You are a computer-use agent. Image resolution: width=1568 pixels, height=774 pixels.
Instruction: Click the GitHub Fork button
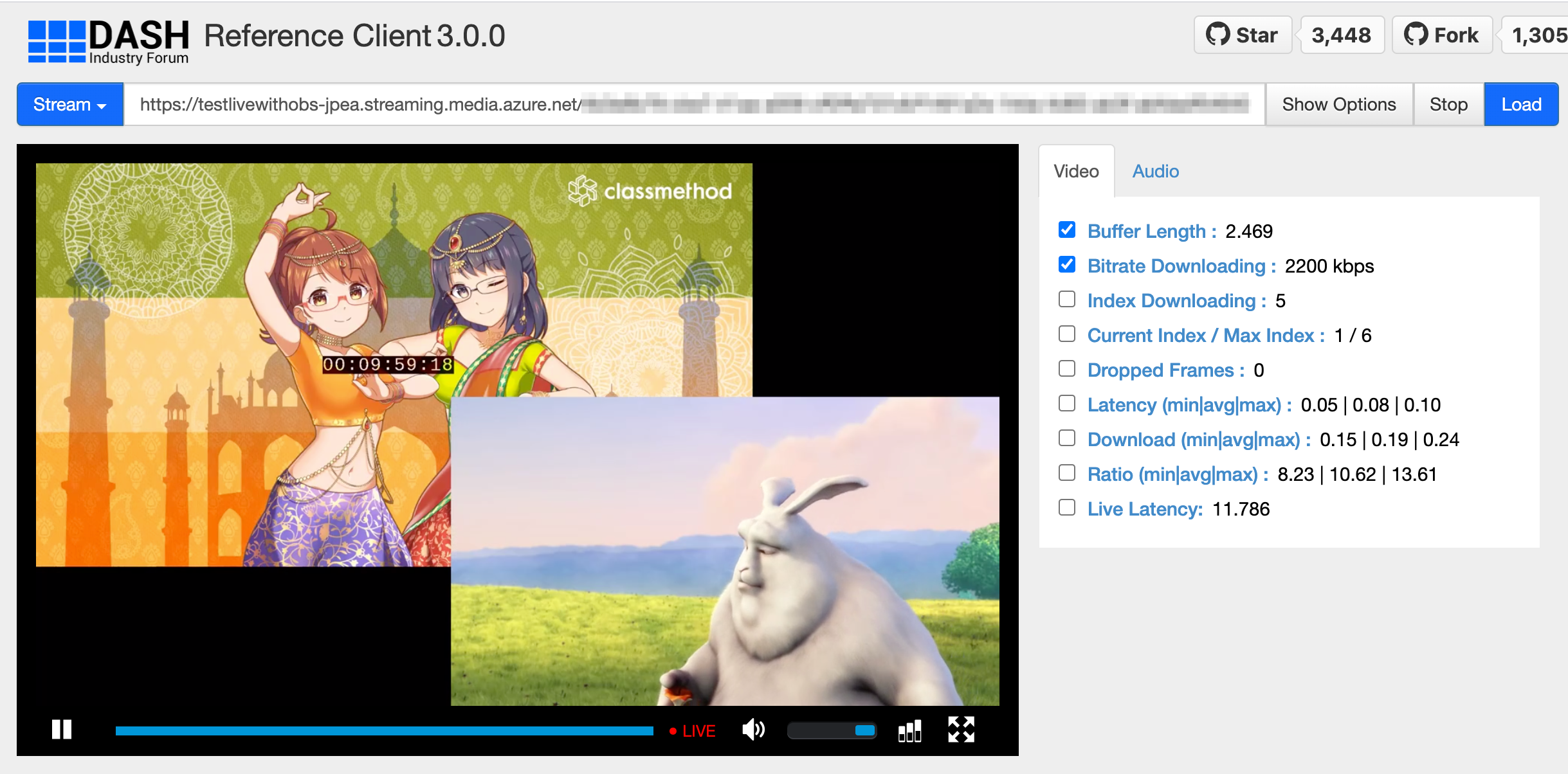[1442, 35]
